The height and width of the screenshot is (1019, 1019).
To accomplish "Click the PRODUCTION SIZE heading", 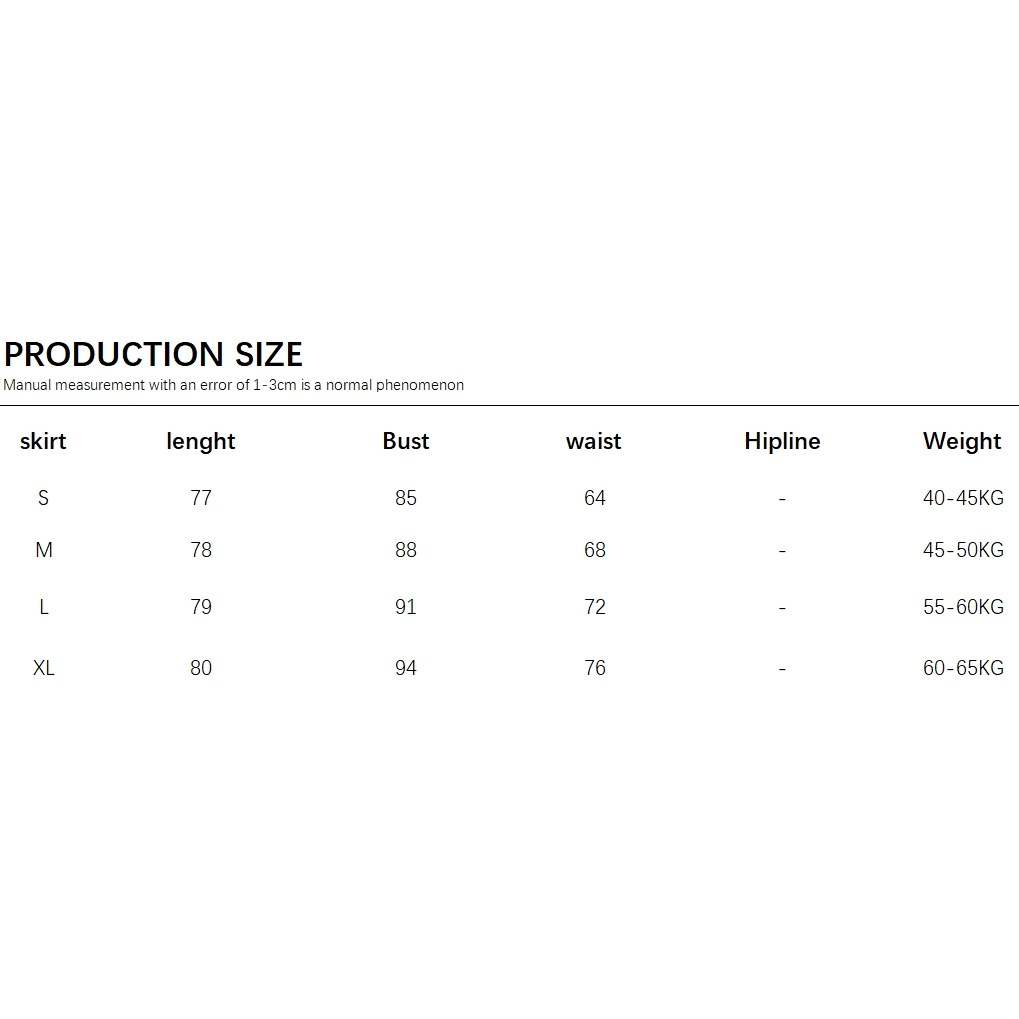I will click(x=153, y=354).
